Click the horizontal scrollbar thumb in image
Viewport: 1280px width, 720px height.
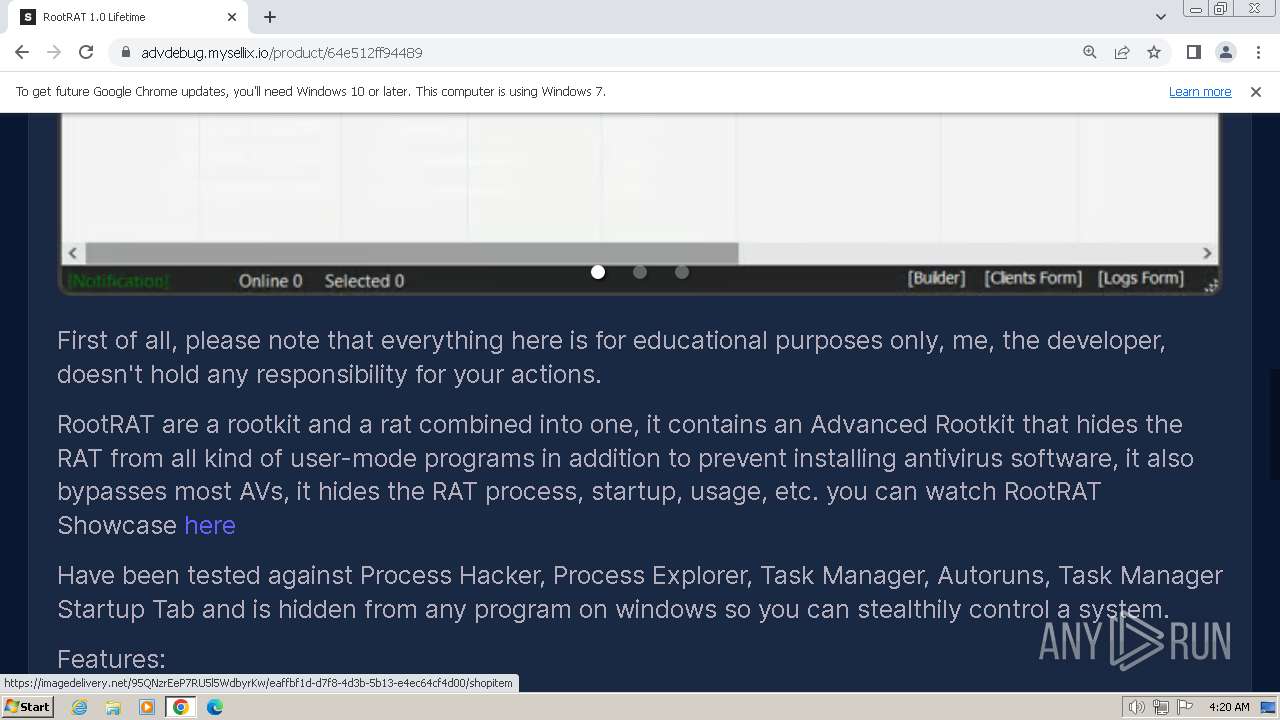click(411, 253)
